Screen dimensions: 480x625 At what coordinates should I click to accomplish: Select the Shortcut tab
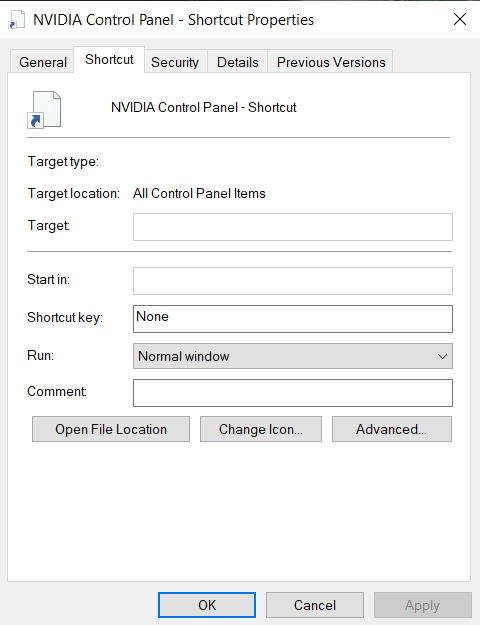(x=109, y=59)
